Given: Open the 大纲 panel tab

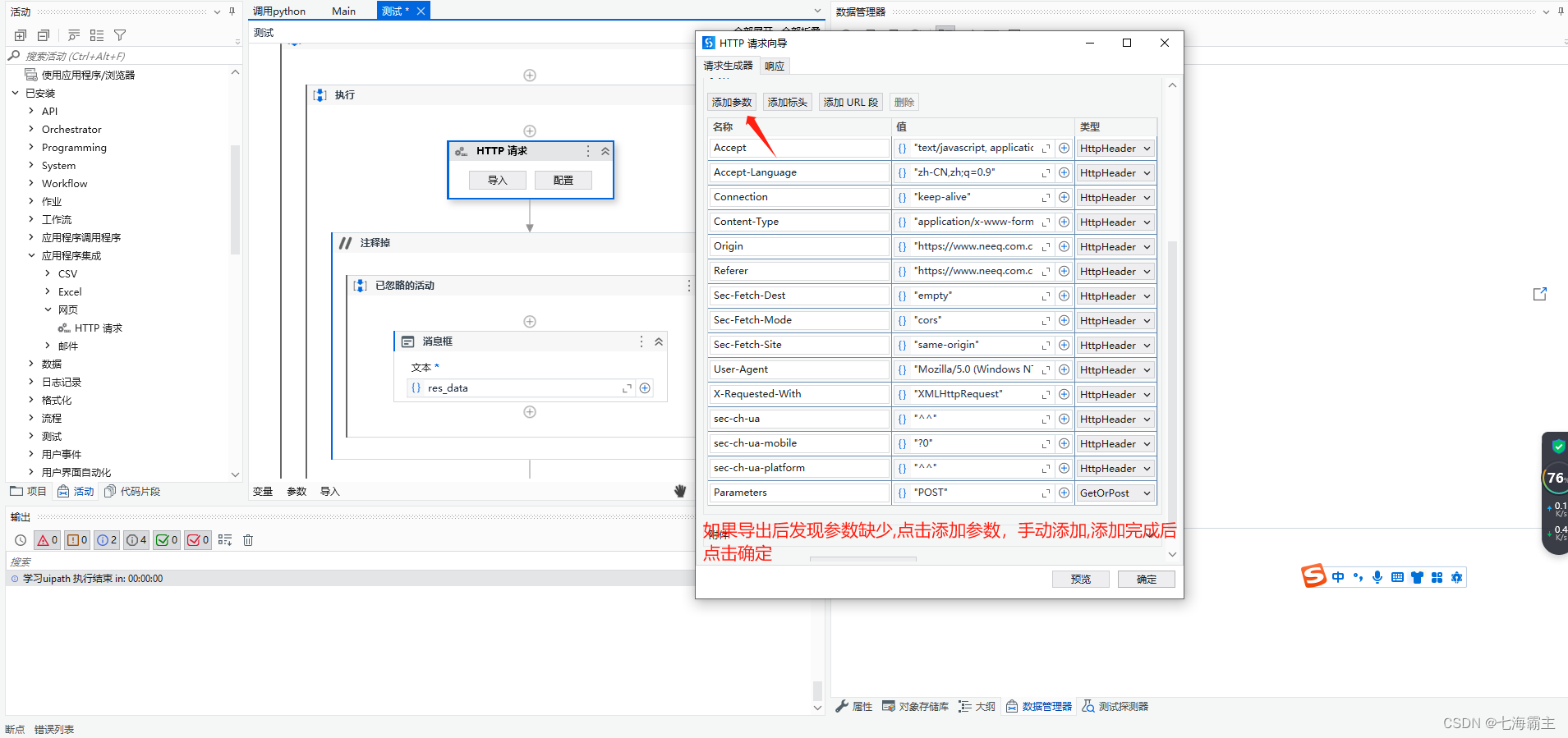Looking at the screenshot, I should click(x=977, y=706).
